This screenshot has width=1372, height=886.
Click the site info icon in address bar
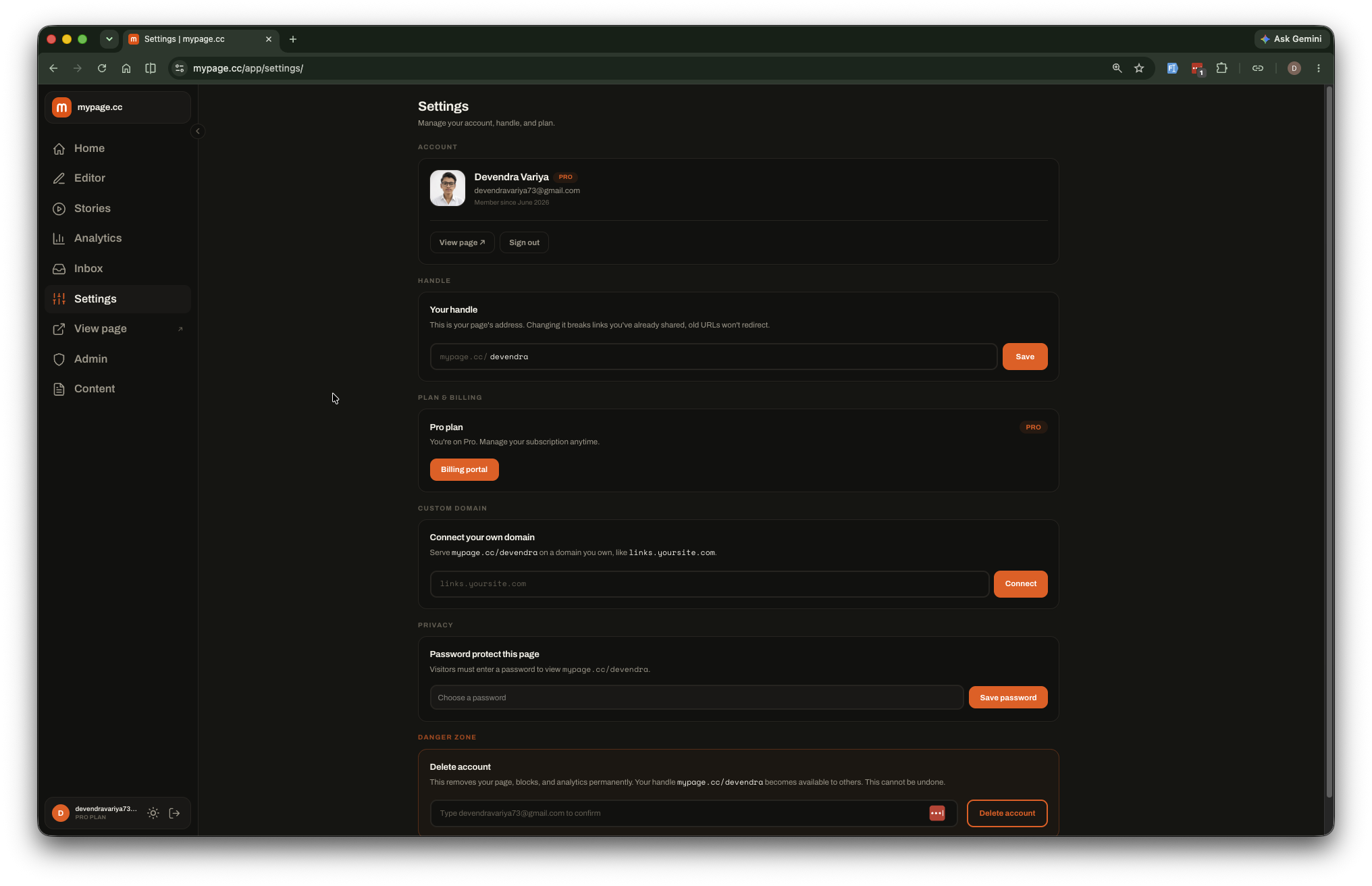[x=180, y=68]
